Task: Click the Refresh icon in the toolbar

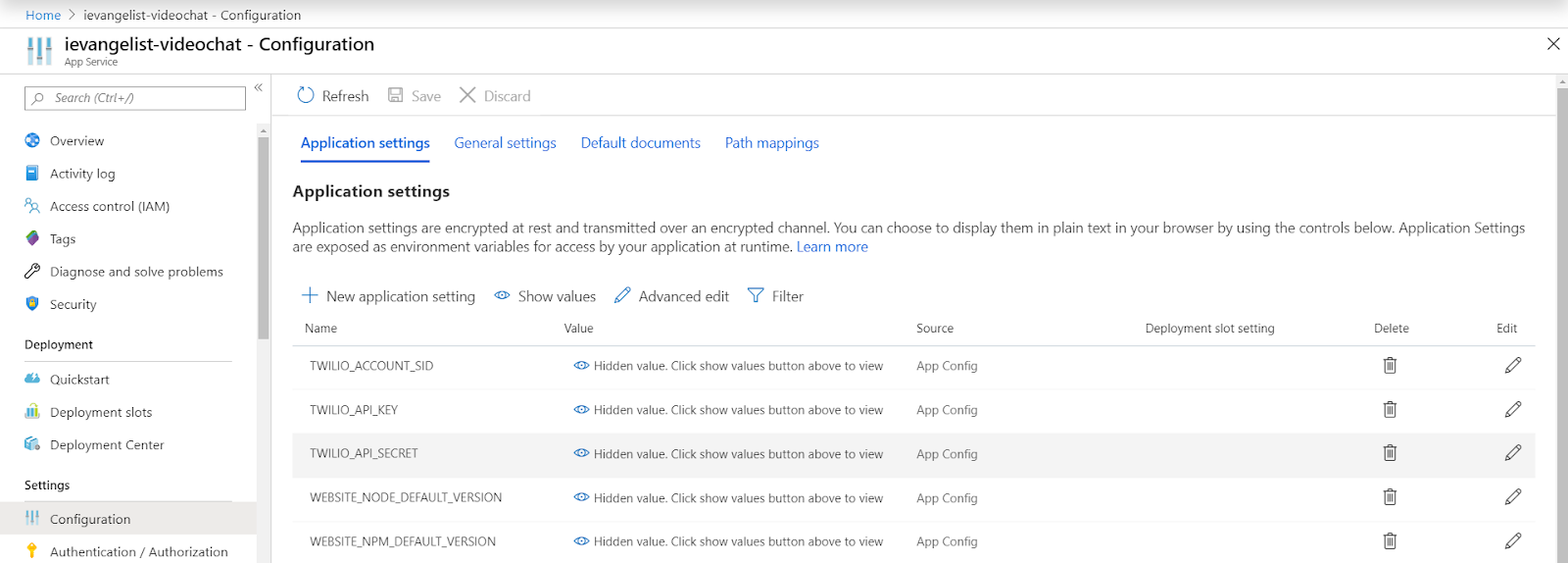Action: [x=306, y=95]
